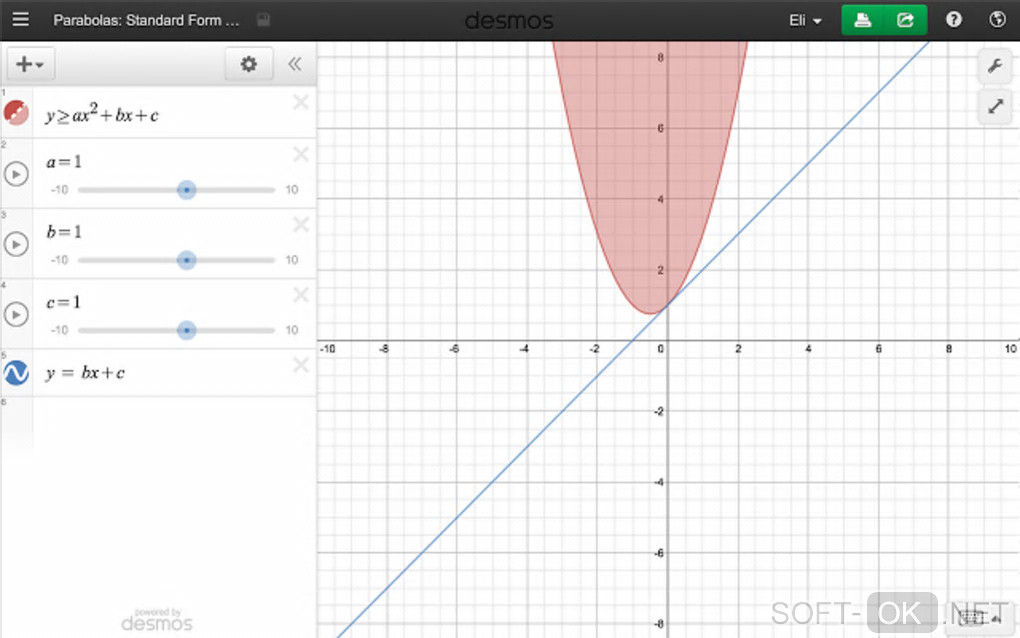1020x638 pixels.
Task: Click the a=1 value text
Action: tap(64, 161)
